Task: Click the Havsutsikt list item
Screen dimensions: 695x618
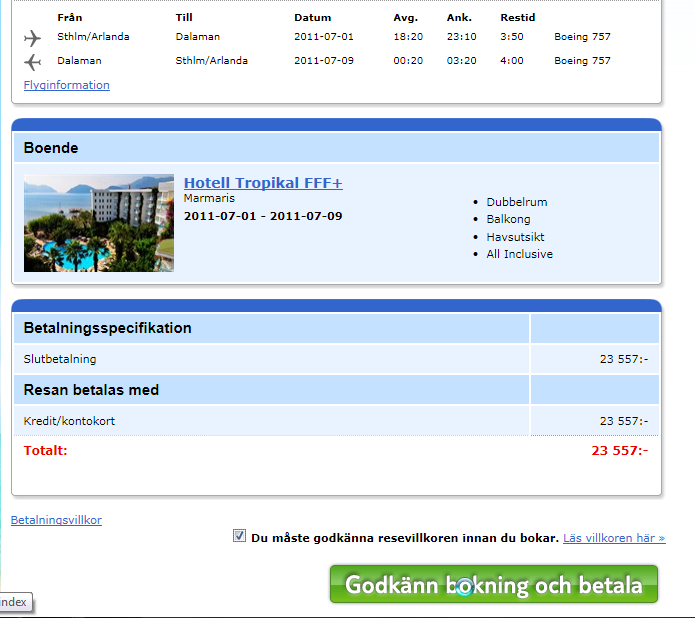Action: tap(515, 237)
